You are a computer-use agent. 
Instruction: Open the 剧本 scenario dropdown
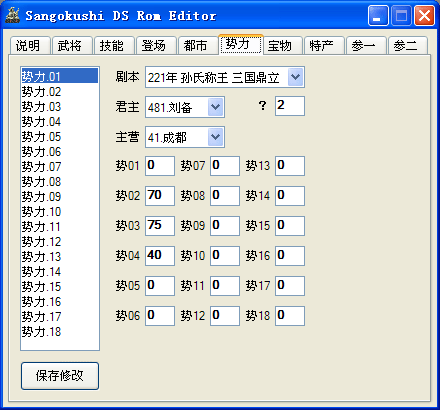(x=295, y=77)
